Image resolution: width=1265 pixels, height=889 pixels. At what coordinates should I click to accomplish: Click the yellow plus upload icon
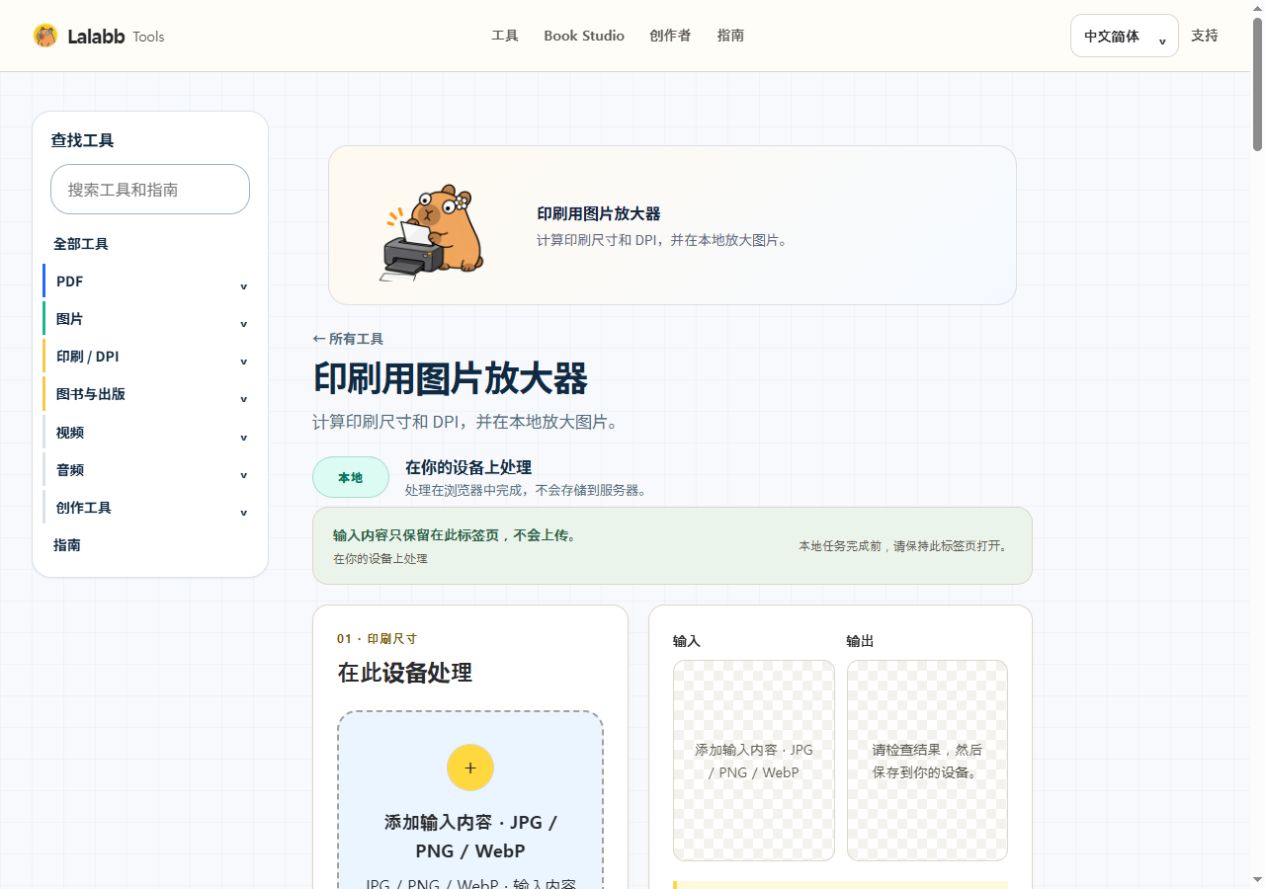pos(470,768)
